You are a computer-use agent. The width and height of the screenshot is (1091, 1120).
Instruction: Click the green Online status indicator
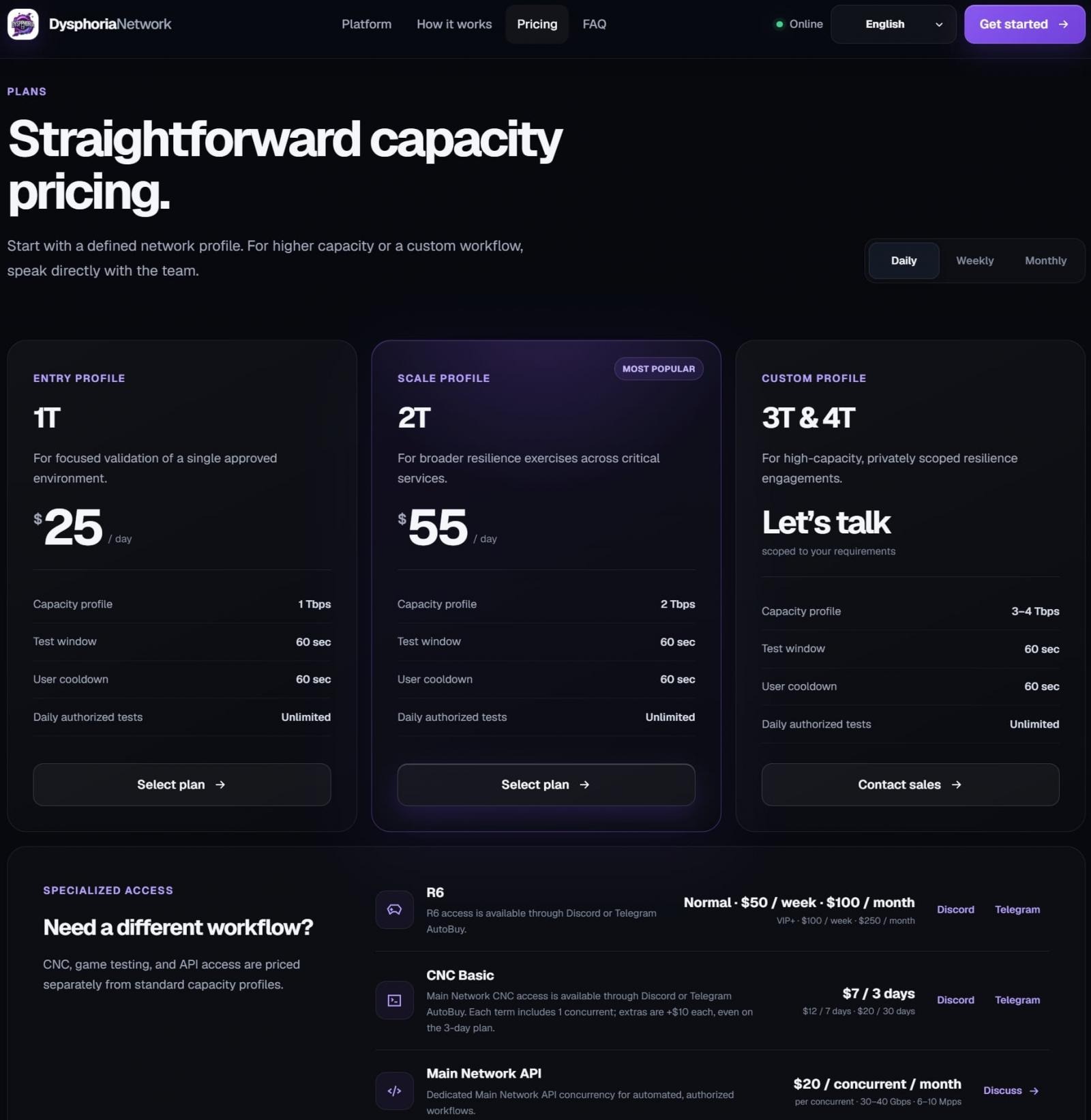pyautogui.click(x=779, y=24)
